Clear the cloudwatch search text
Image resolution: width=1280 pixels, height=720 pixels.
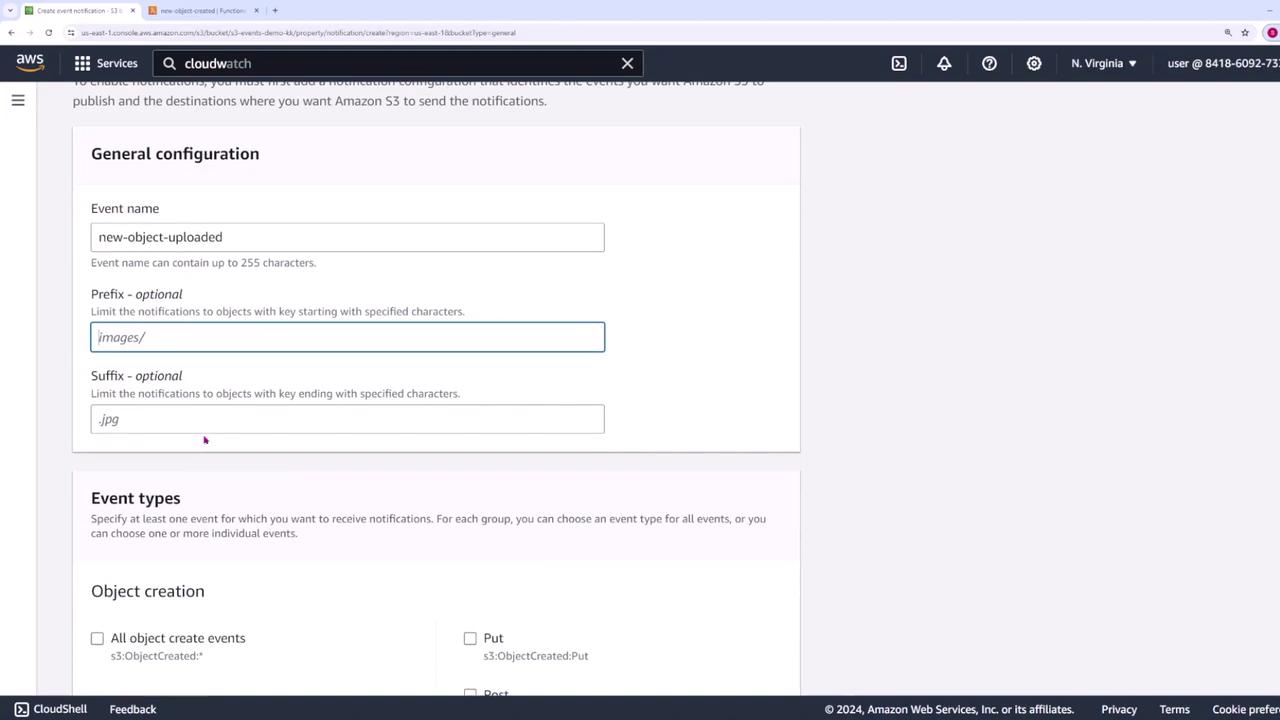[627, 63]
